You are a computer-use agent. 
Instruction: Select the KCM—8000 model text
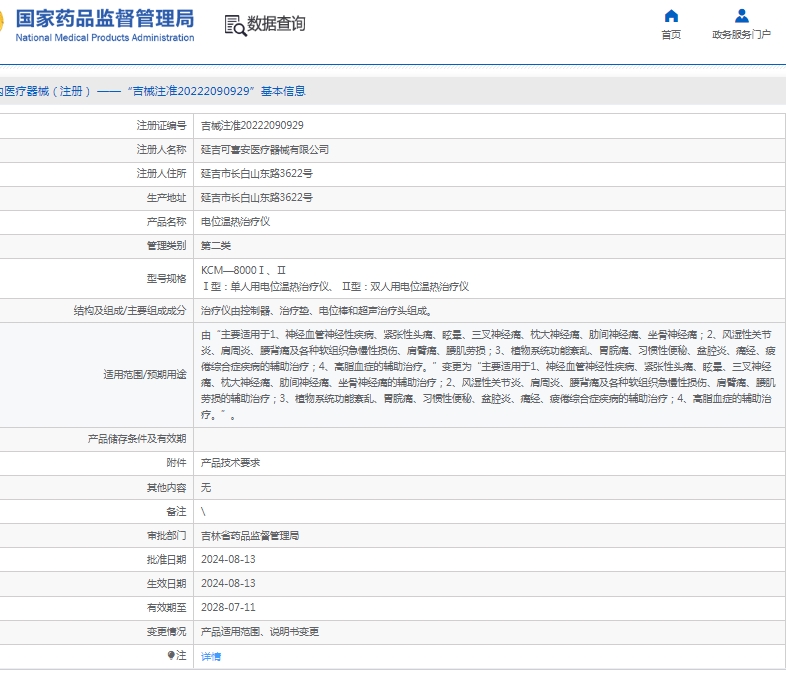pyautogui.click(x=243, y=270)
